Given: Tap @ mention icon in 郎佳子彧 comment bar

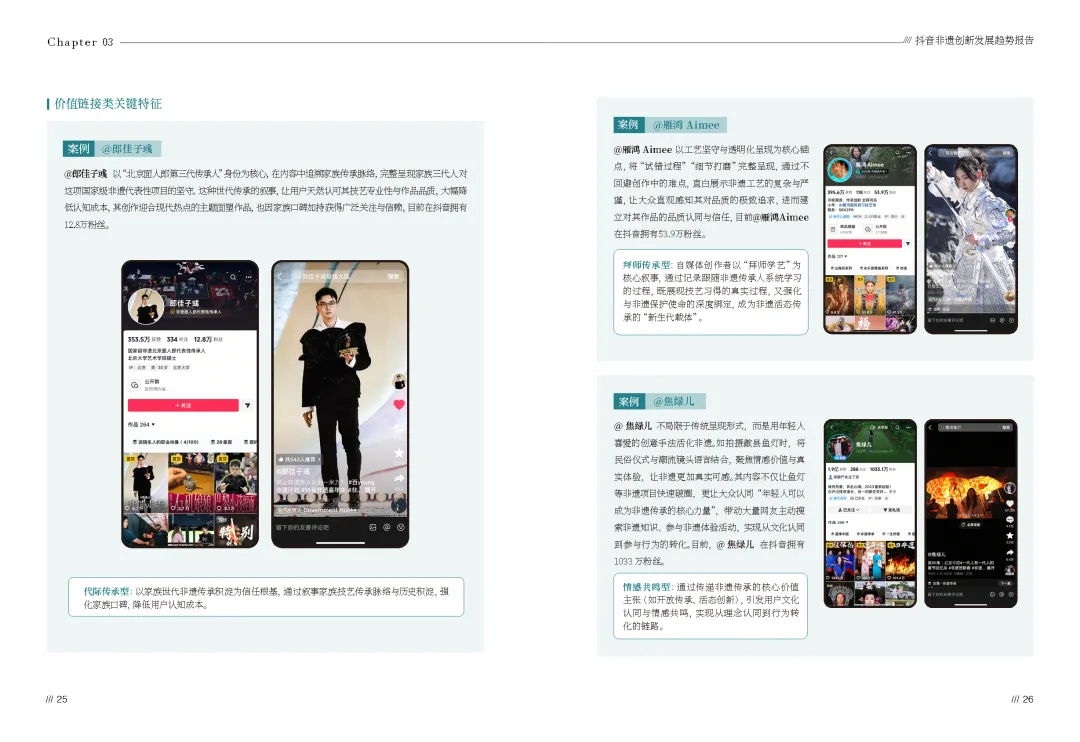Looking at the screenshot, I should [x=386, y=527].
